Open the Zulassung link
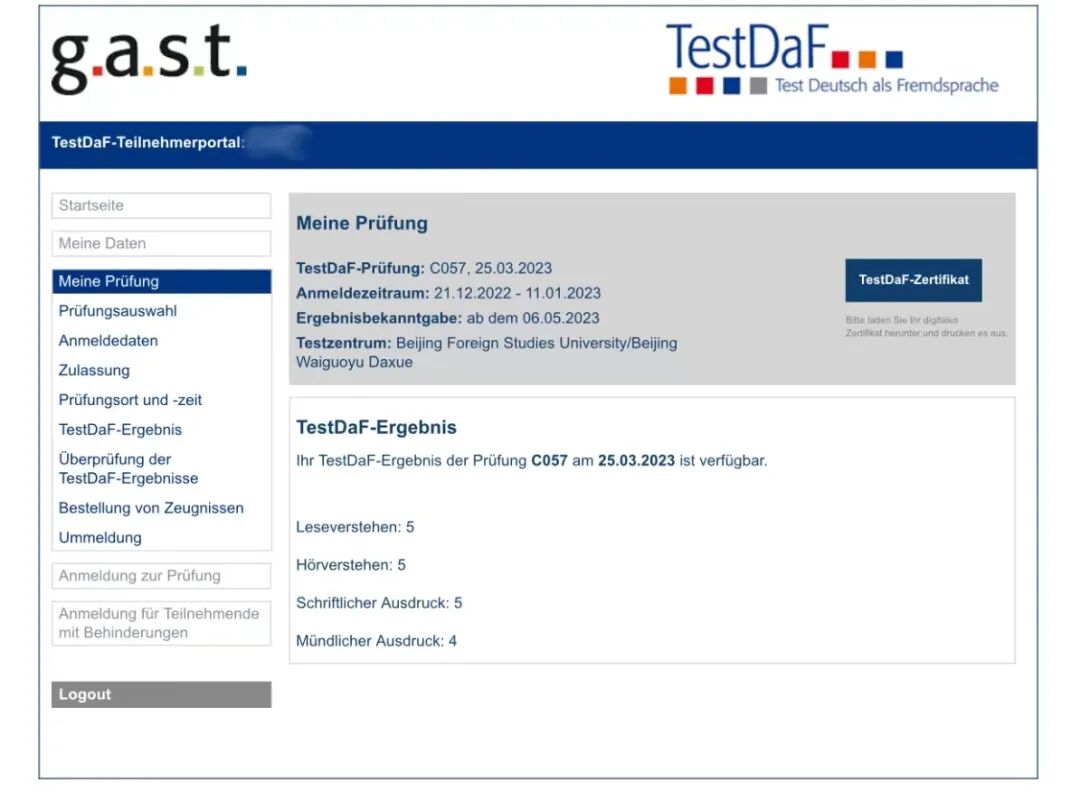1080x812 pixels. pos(94,371)
